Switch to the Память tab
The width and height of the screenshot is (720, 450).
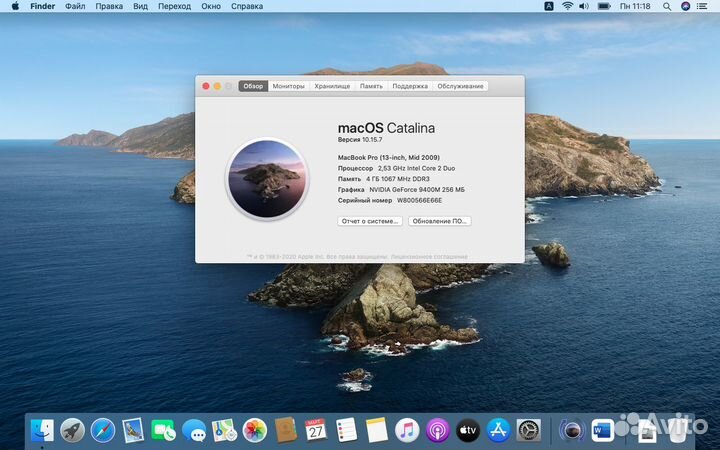(371, 86)
